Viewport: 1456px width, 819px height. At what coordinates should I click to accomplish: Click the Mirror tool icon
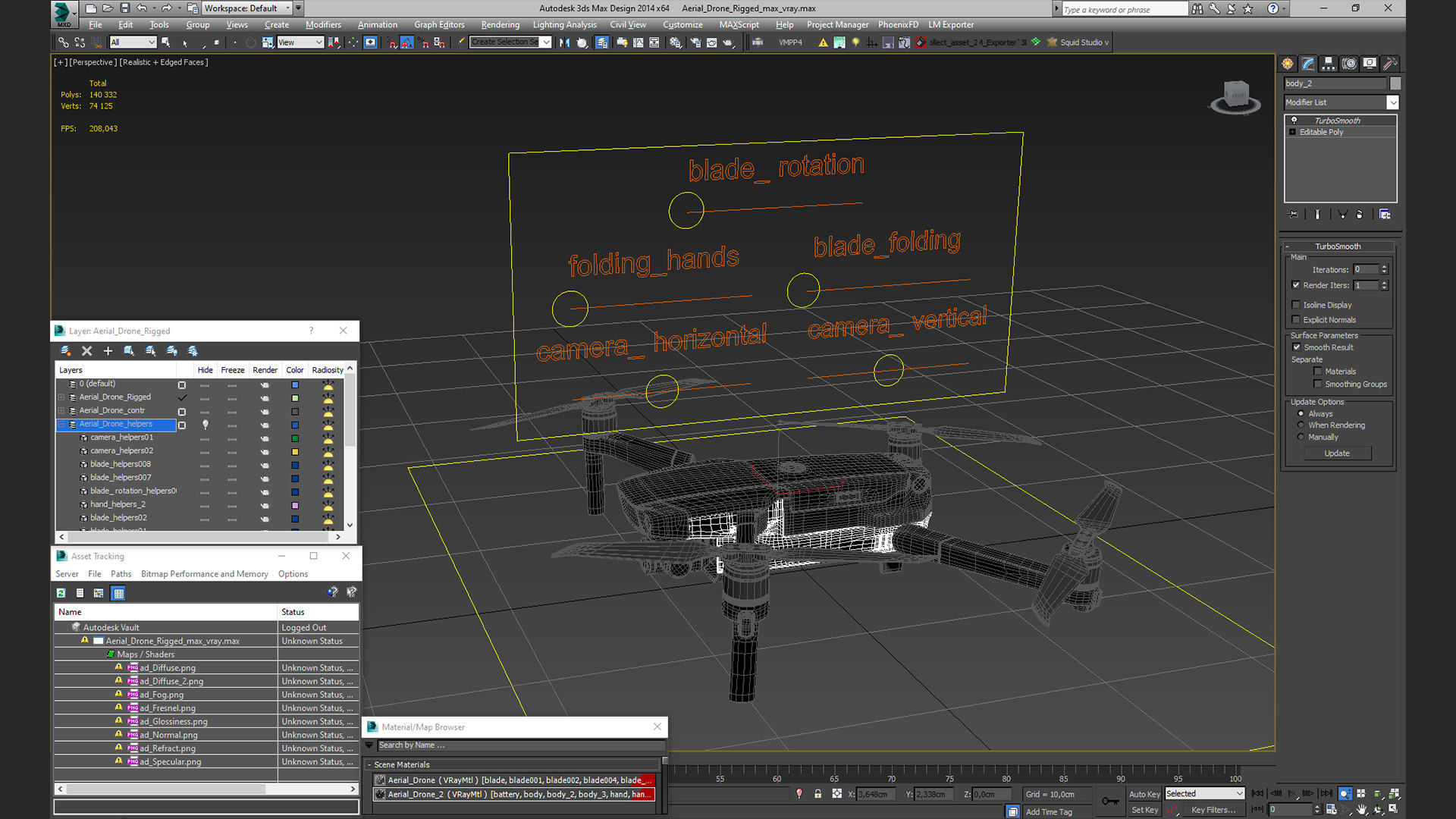[564, 42]
